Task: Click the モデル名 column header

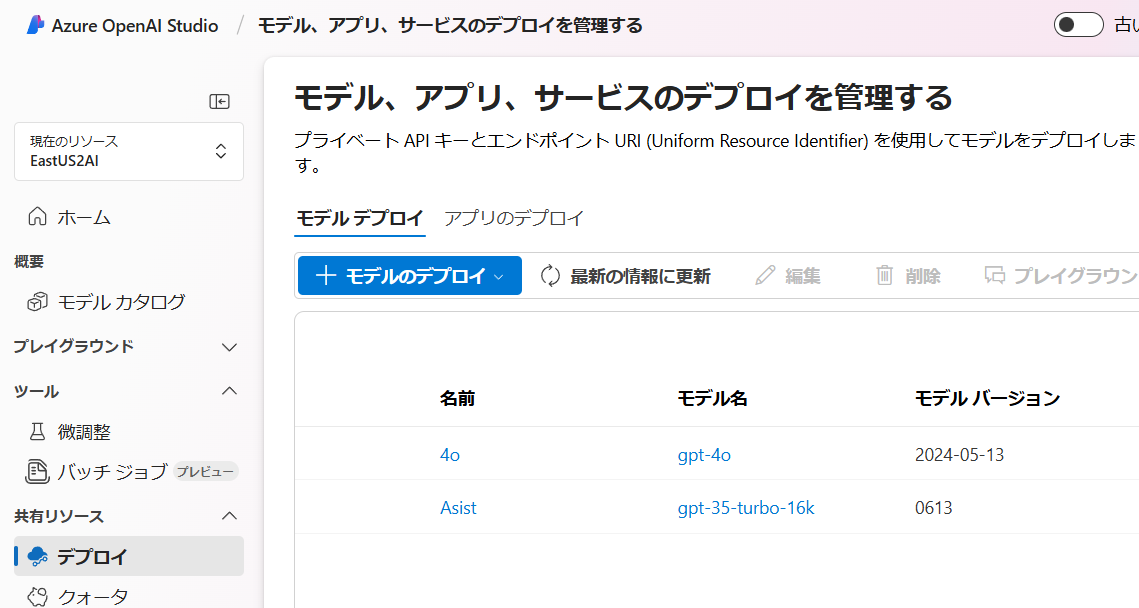Action: [x=712, y=398]
